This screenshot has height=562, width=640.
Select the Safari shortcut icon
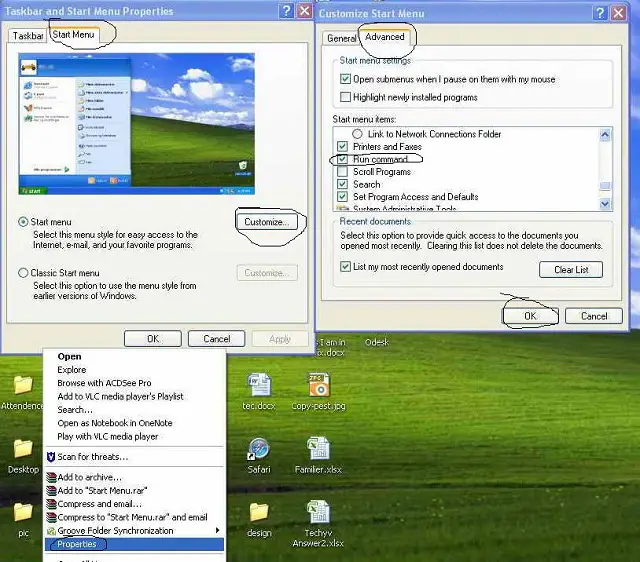tap(259, 449)
